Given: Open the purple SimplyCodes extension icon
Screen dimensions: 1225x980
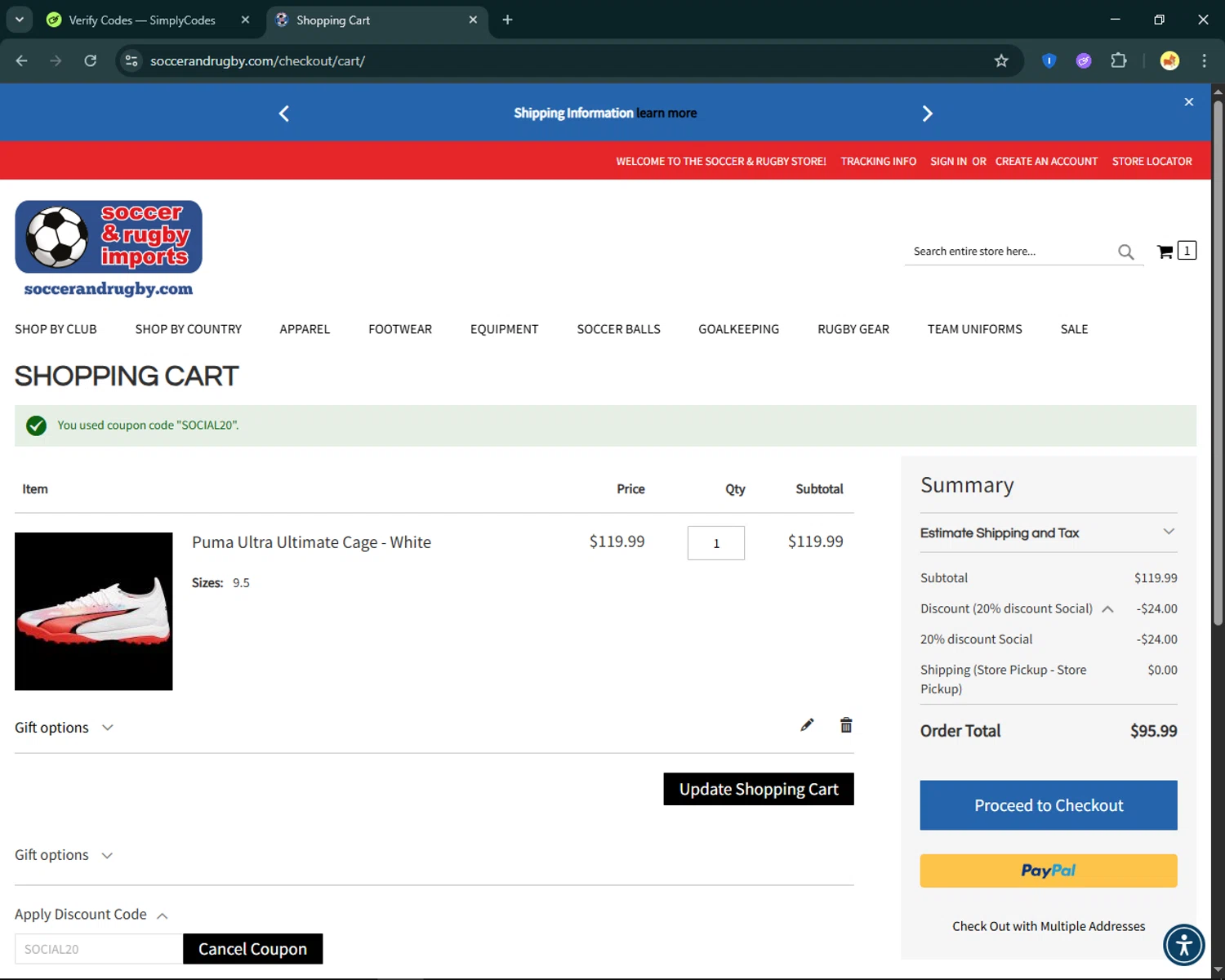Looking at the screenshot, I should point(1084,60).
